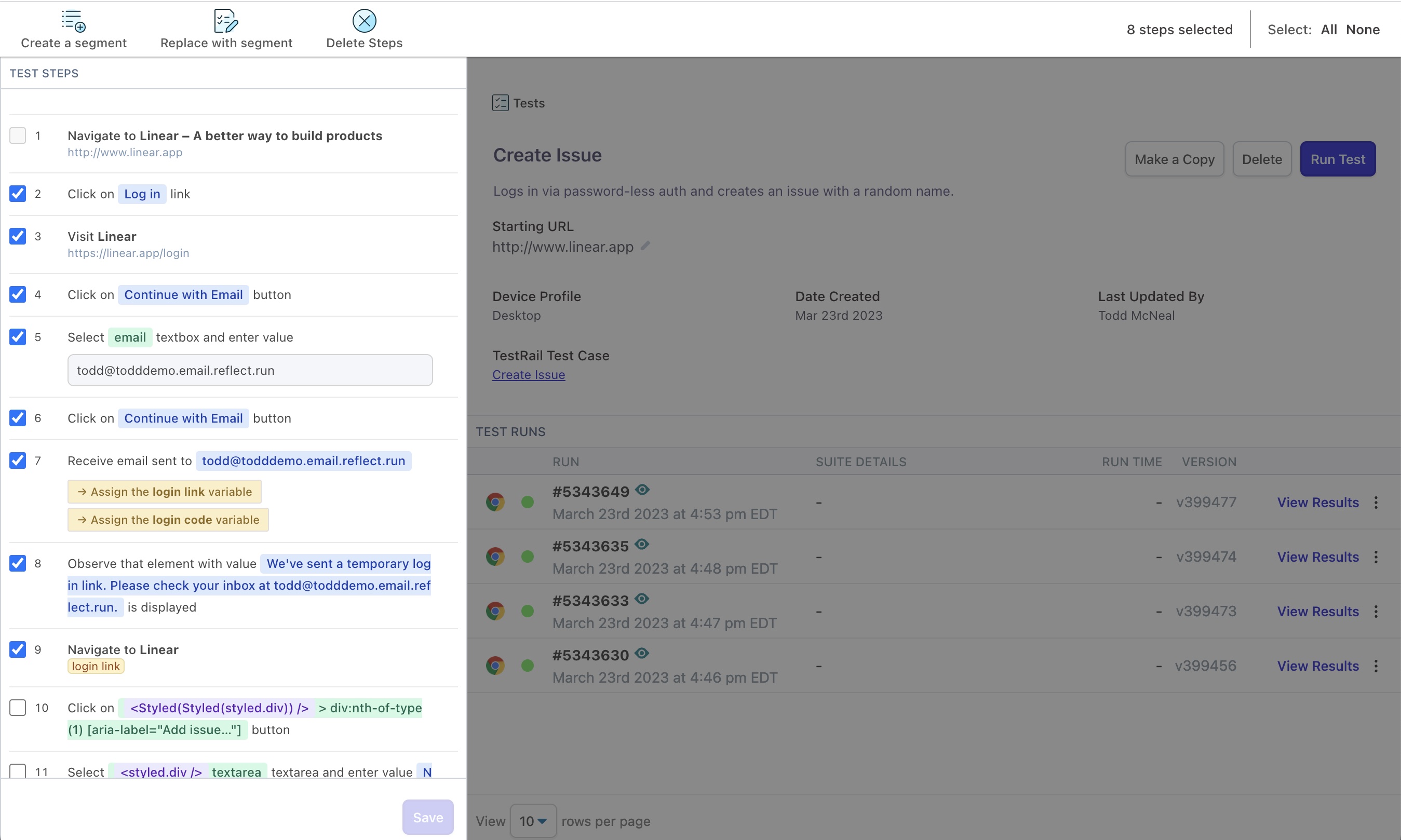The height and width of the screenshot is (840, 1401).
Task: Select step 10 Add issue checkbox
Action: (18, 708)
